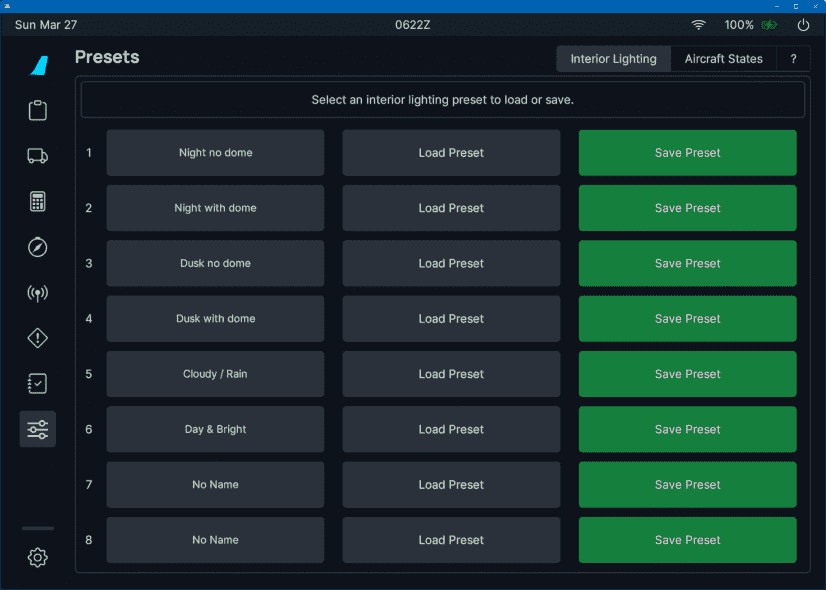Open the compass navigation icon
The height and width of the screenshot is (590, 826).
(38, 247)
